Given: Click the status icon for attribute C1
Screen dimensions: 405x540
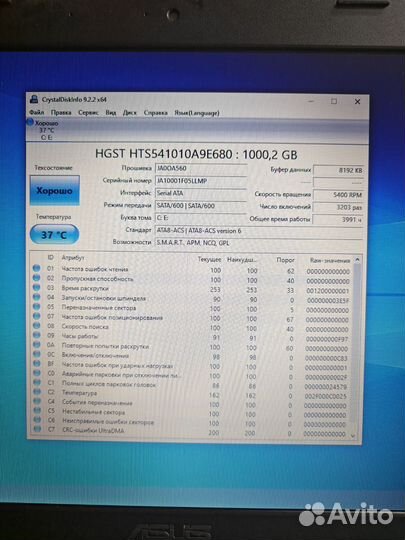Looking at the screenshot, I should point(37,383).
